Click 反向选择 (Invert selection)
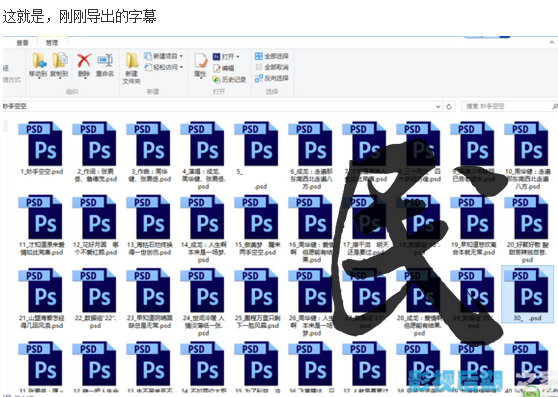Screen dimensions: 558x397 click(x=272, y=78)
